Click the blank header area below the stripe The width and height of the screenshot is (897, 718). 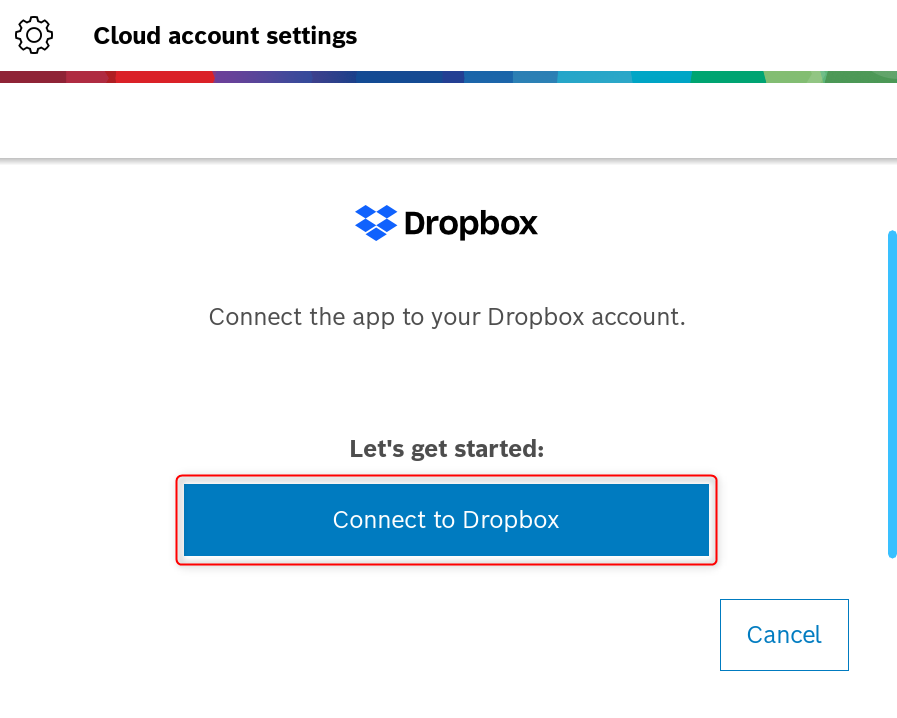tap(448, 120)
